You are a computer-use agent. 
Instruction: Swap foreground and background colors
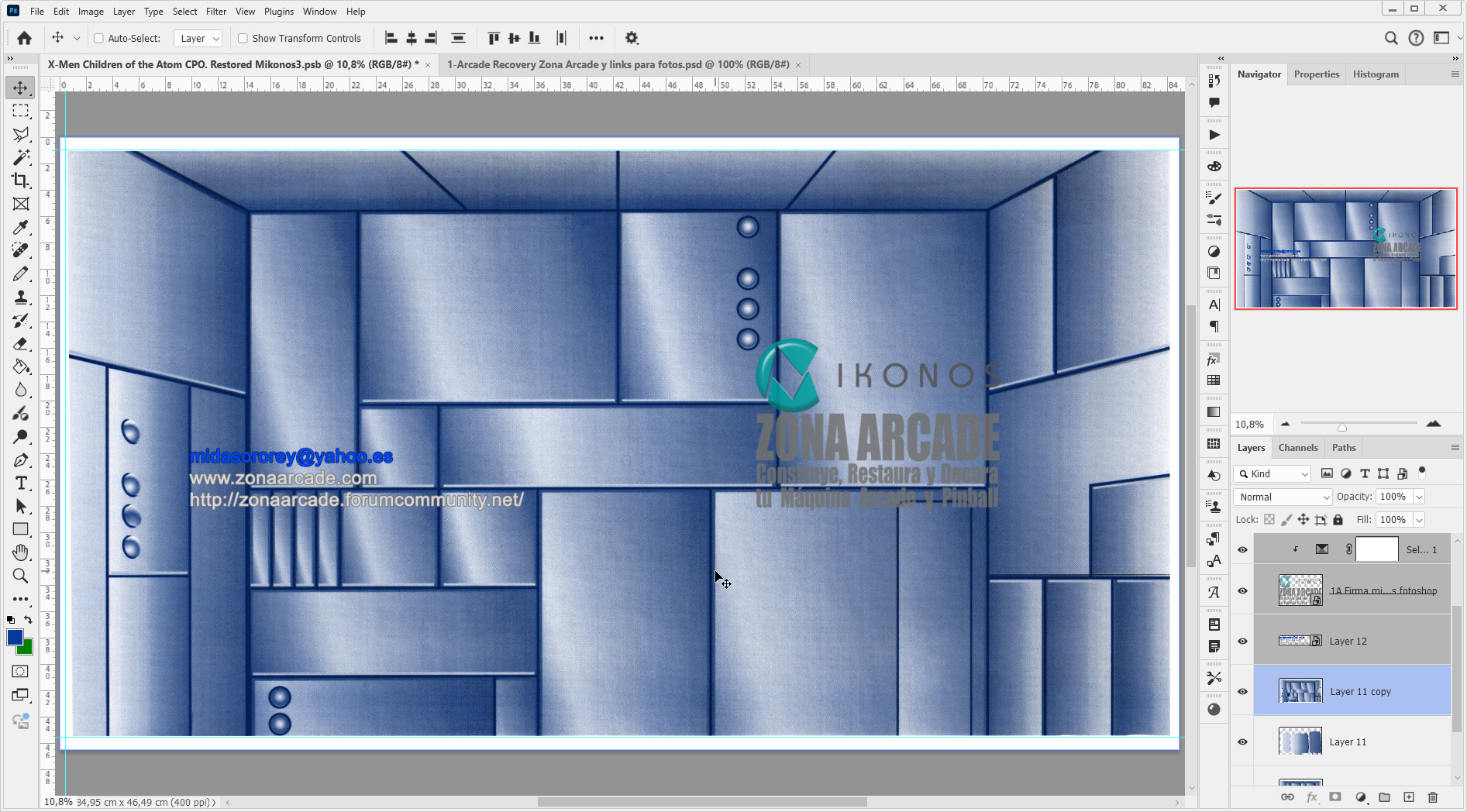click(29, 620)
